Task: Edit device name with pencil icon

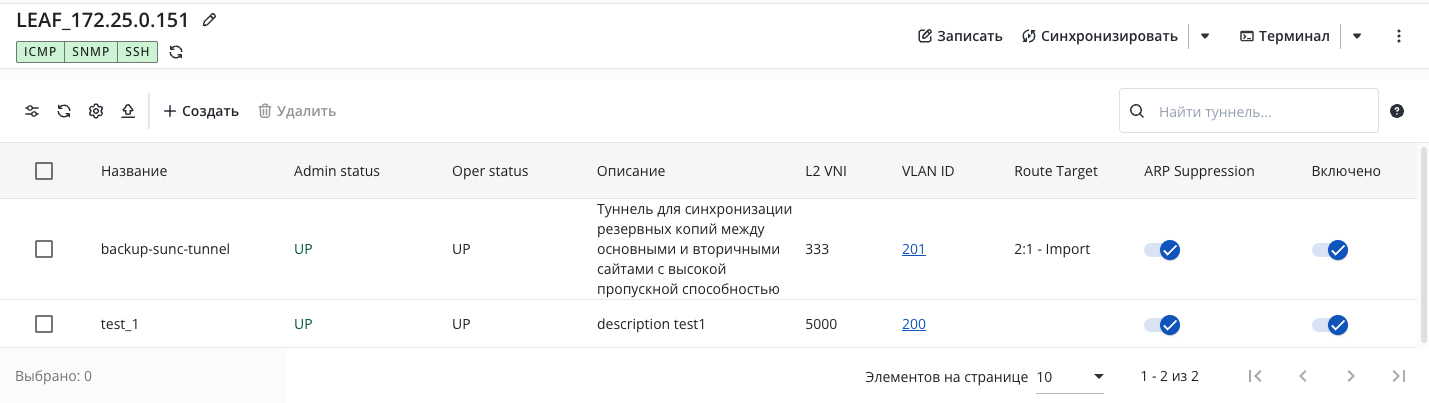Action: [209, 20]
